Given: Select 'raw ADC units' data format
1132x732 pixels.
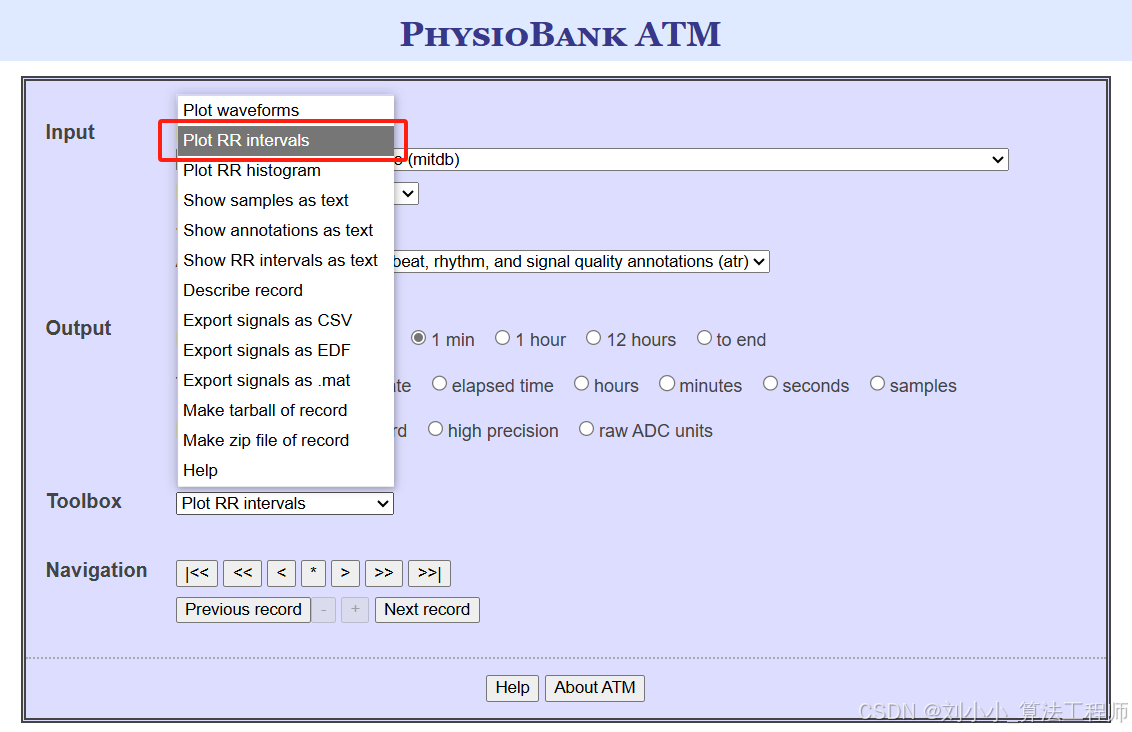Looking at the screenshot, I should 586,429.
